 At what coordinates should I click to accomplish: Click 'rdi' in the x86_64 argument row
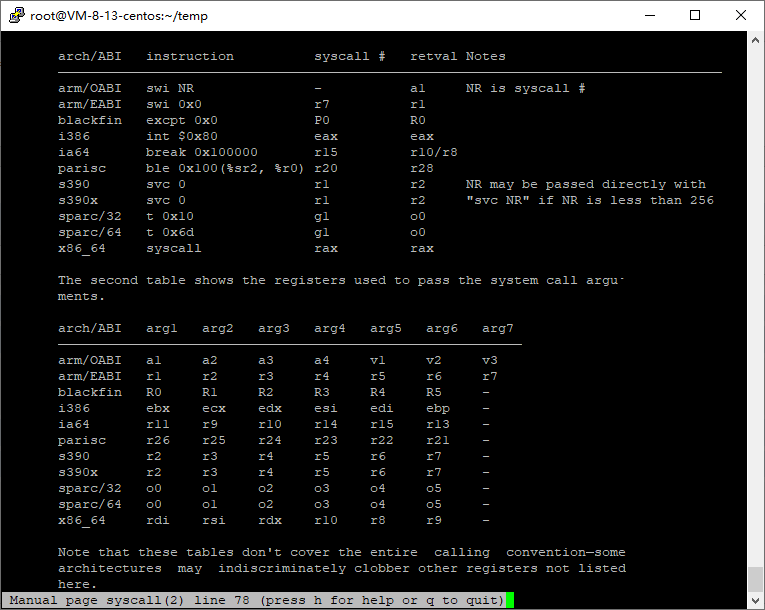tap(158, 521)
